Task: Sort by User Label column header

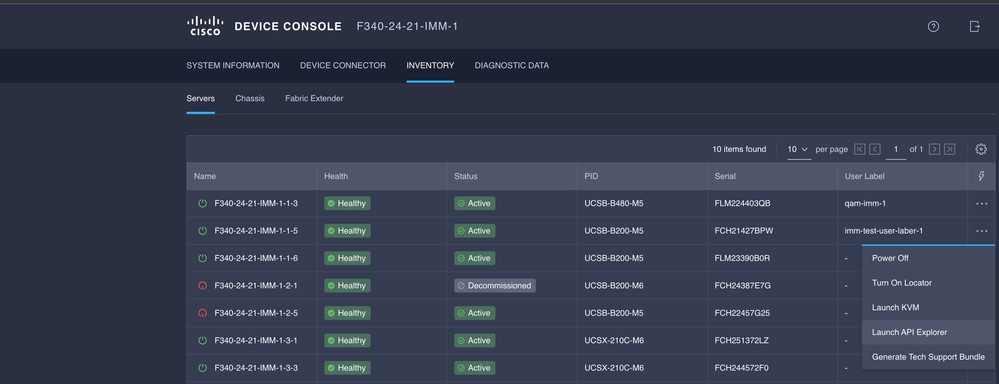Action: tap(865, 176)
